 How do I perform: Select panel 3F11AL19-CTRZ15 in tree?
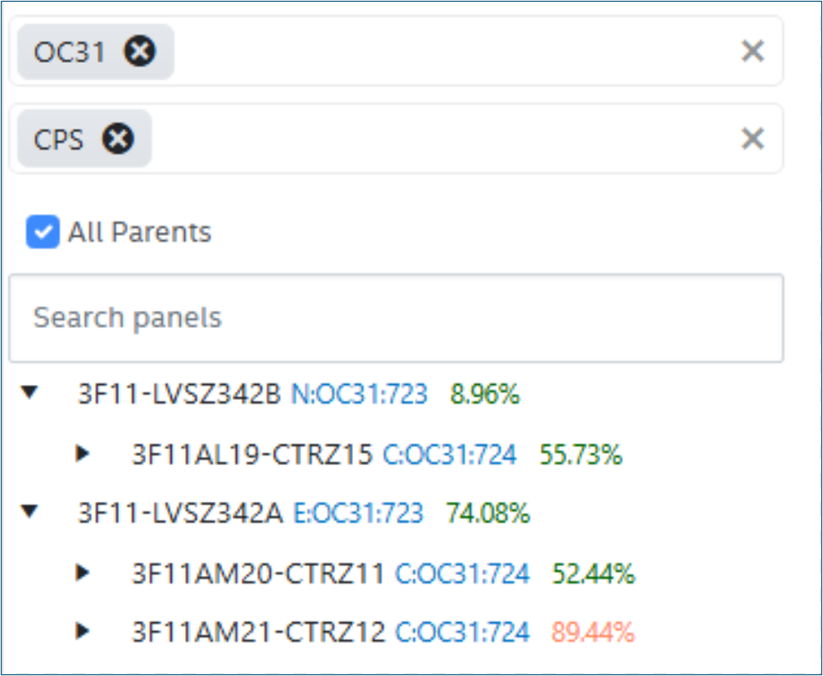point(253,455)
